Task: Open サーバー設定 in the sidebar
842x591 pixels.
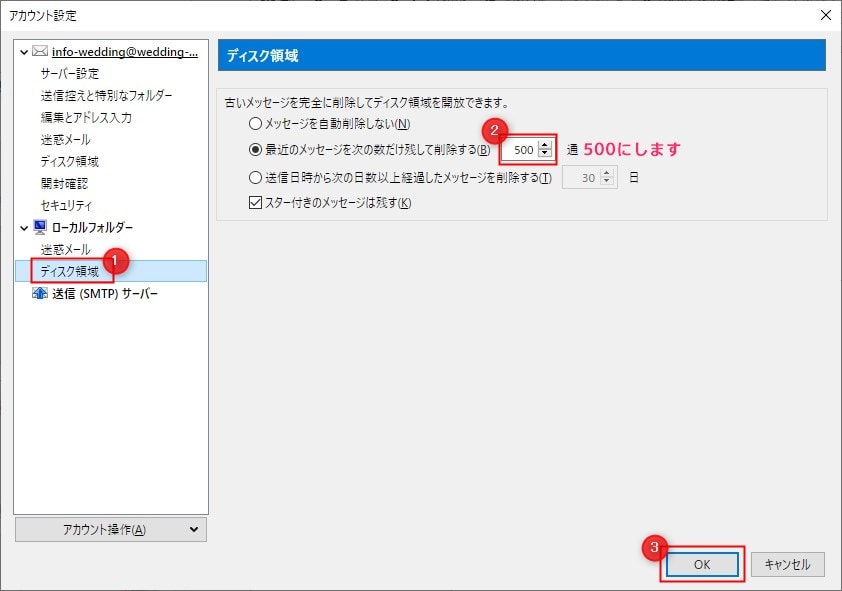Action: pyautogui.click(x=70, y=74)
